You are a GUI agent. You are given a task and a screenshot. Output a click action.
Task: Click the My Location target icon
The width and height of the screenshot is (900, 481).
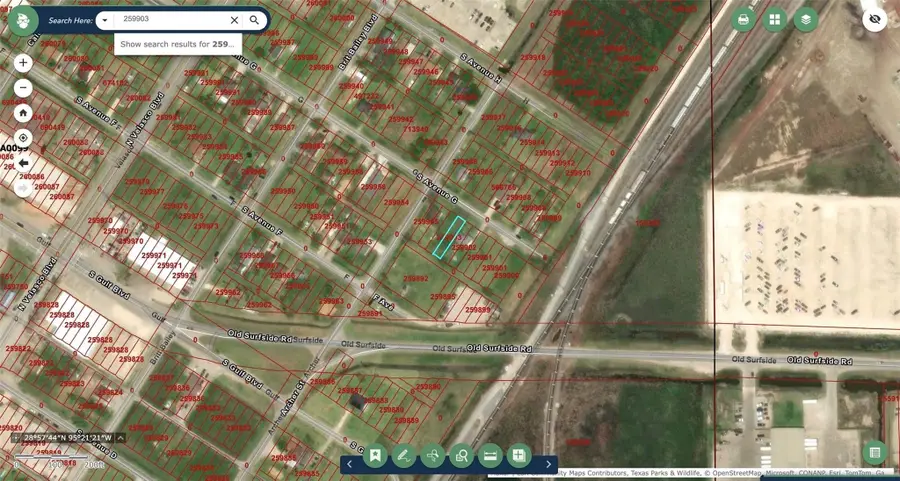pos(23,138)
